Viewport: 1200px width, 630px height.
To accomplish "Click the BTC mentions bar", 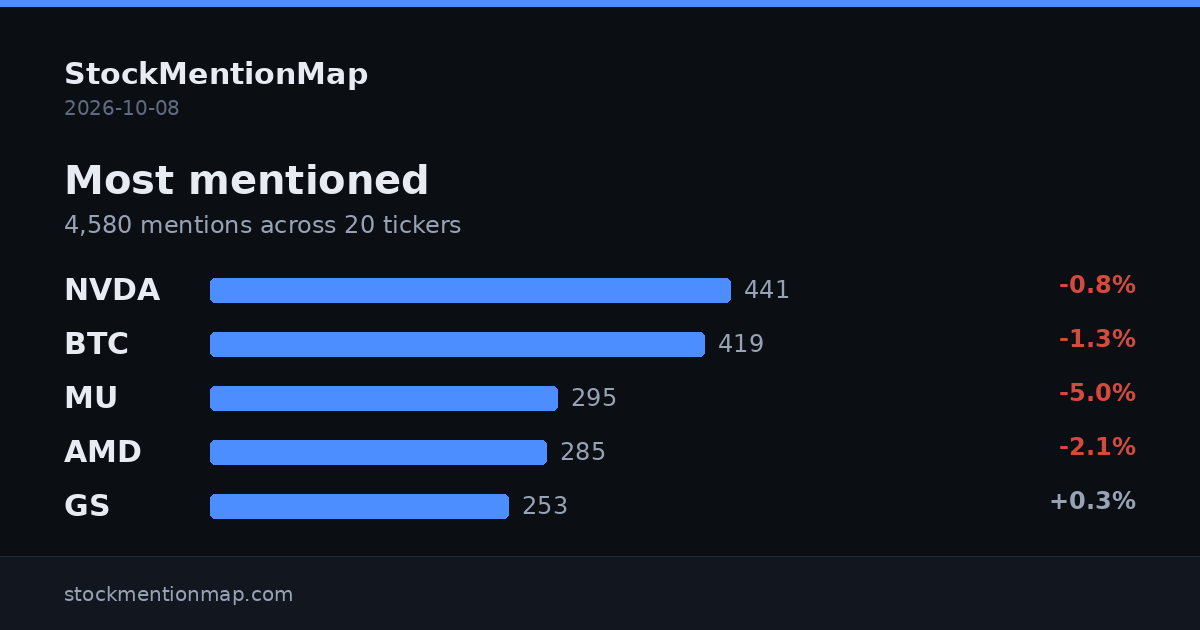I will pyautogui.click(x=457, y=344).
